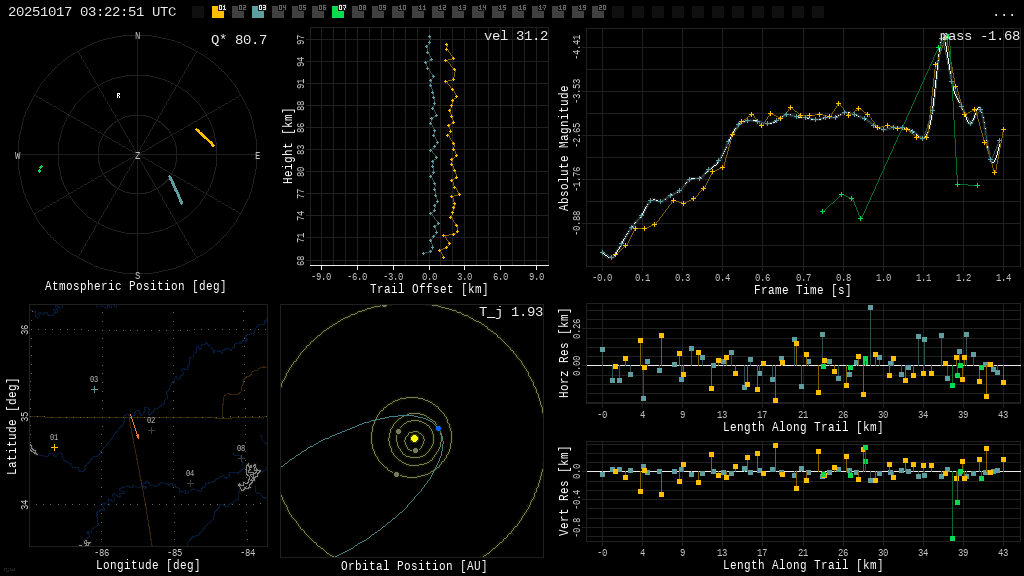Click station 01 marker on the map
Viewport: 1024px width, 576px height.
pos(55,447)
